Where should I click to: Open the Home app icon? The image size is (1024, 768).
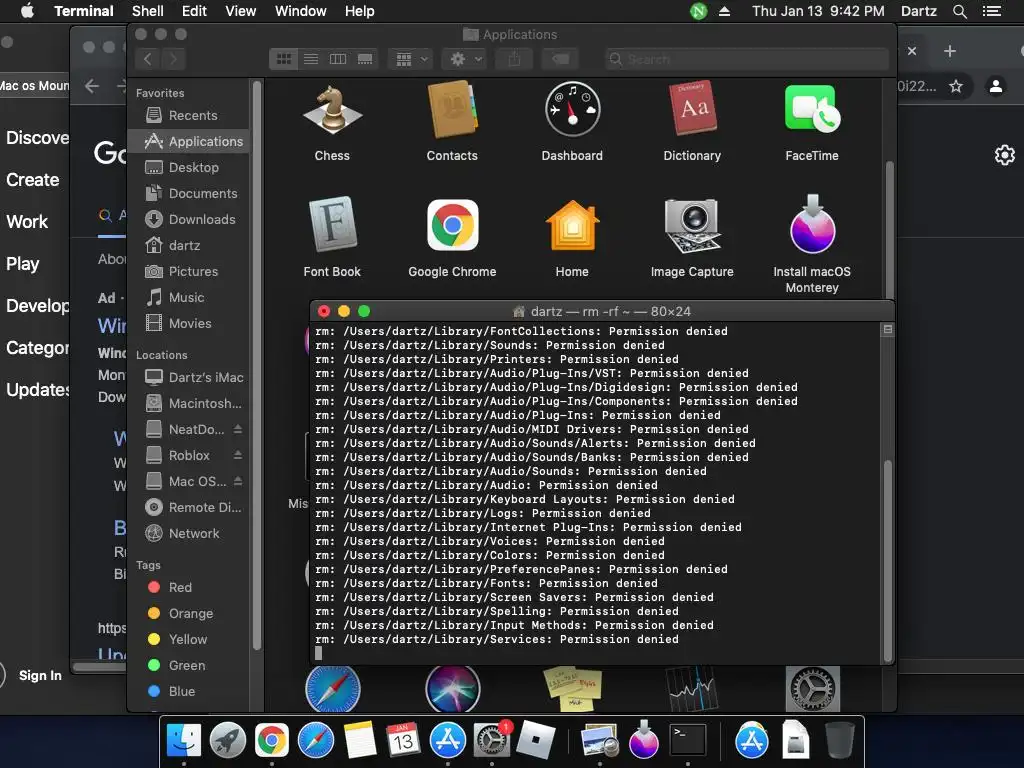[572, 225]
